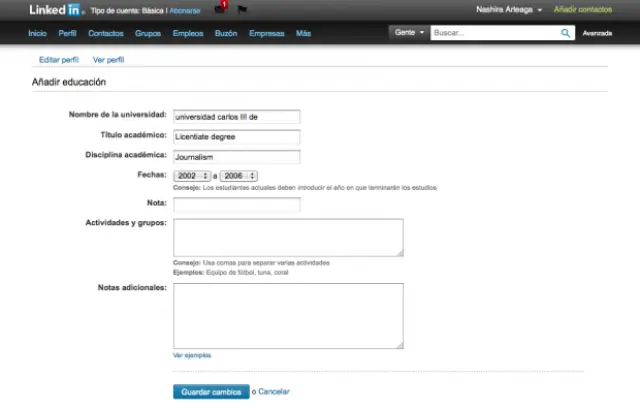The image size is (640, 408).
Task: Focus the Nombre de la universidad field
Action: pos(236,116)
